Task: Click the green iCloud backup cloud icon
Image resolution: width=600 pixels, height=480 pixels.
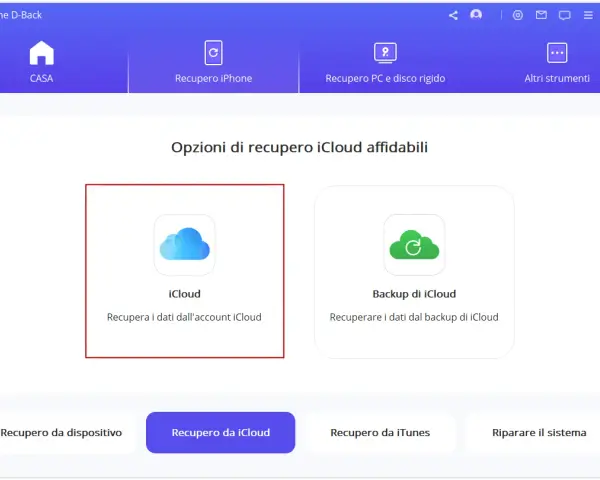Action: 414,245
